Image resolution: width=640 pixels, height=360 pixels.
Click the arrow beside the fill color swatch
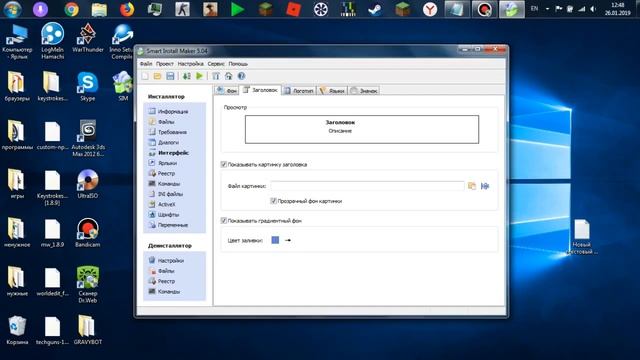[288, 240]
